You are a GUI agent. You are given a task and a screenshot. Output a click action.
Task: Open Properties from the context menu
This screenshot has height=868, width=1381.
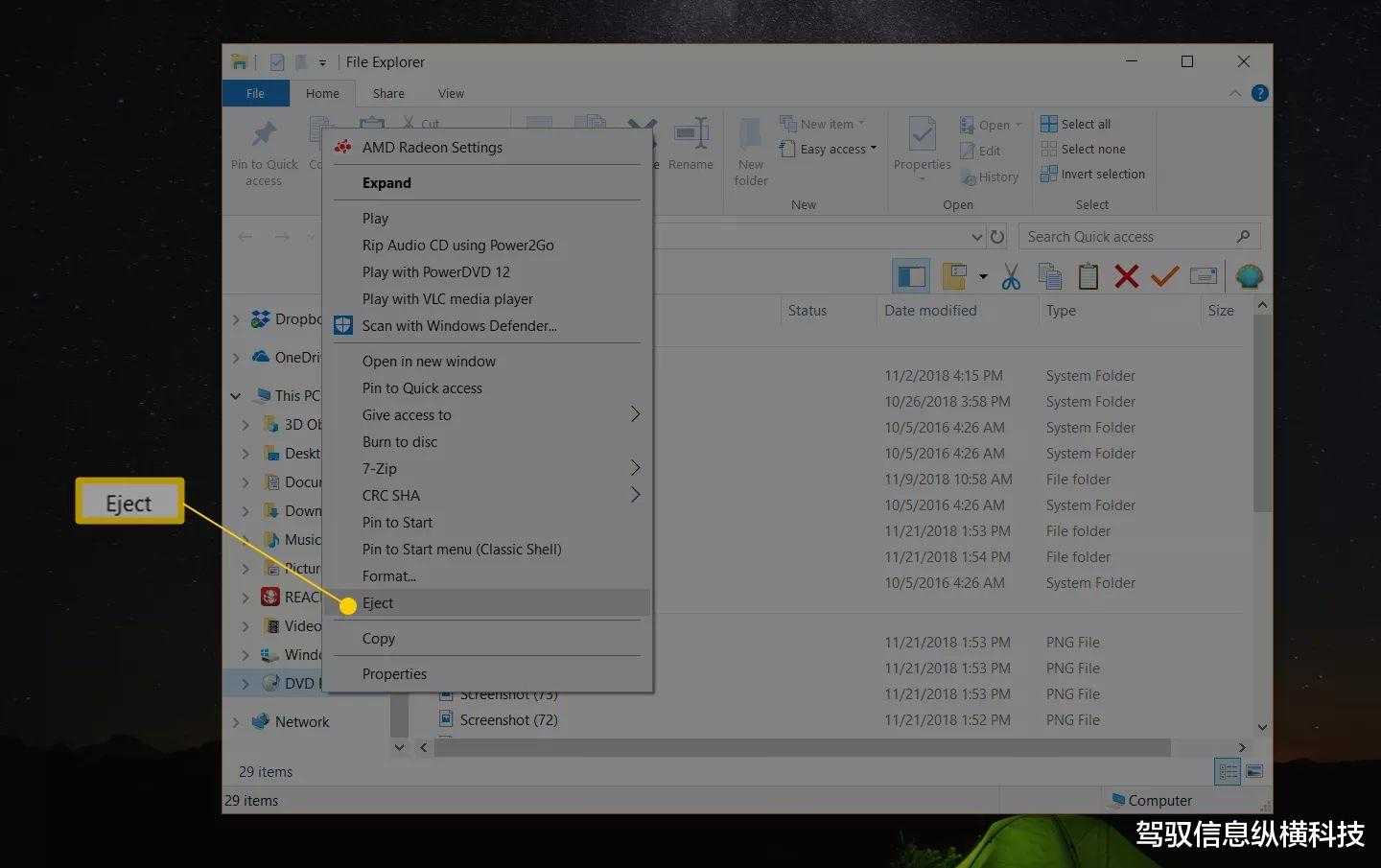pyautogui.click(x=487, y=673)
